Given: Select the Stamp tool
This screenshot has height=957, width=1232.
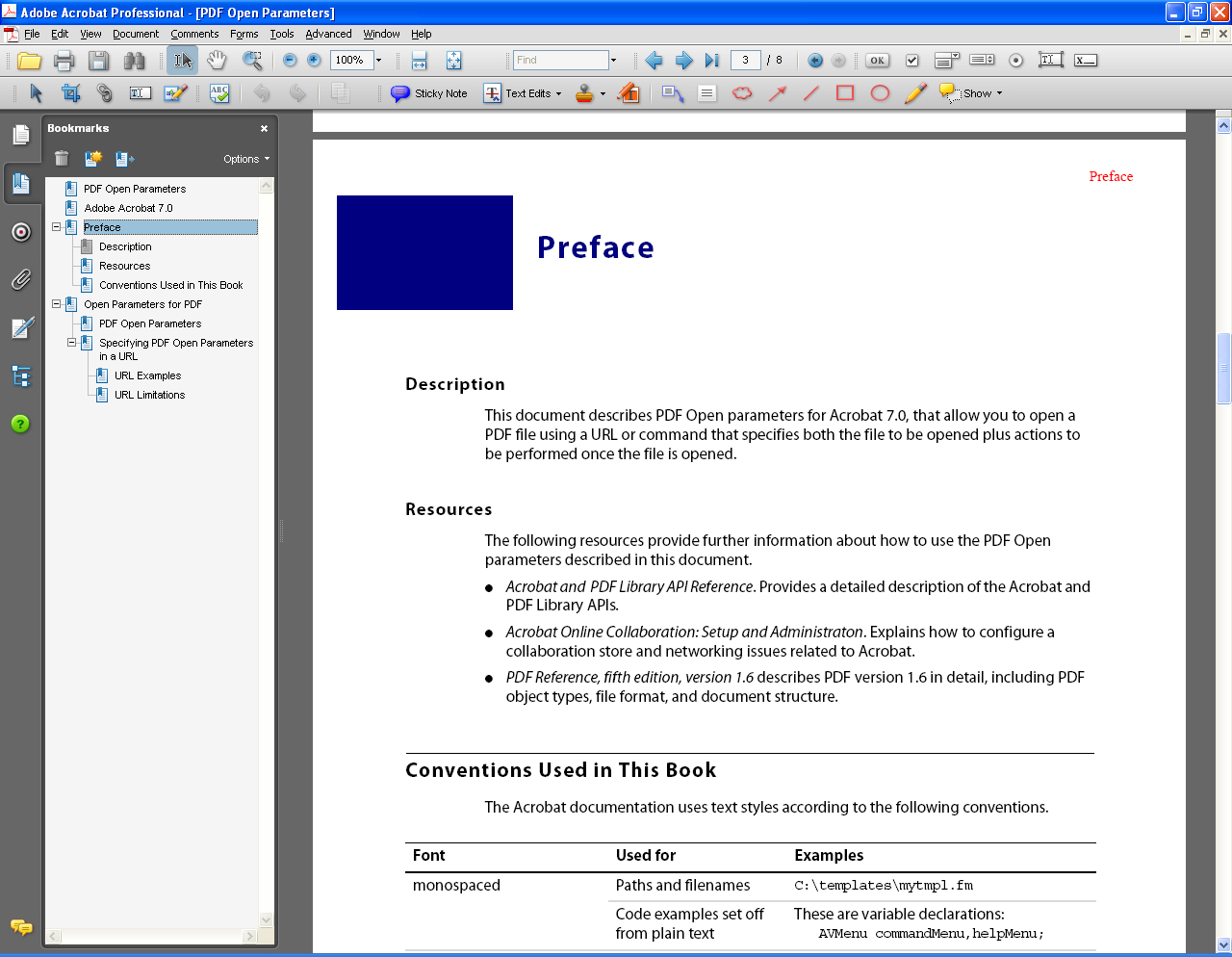Looking at the screenshot, I should [583, 92].
